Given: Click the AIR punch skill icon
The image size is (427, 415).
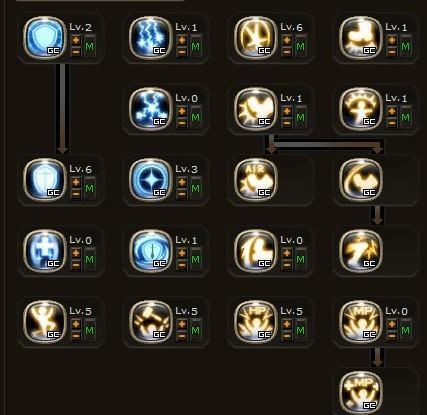Looking at the screenshot, I should (x=256, y=180).
